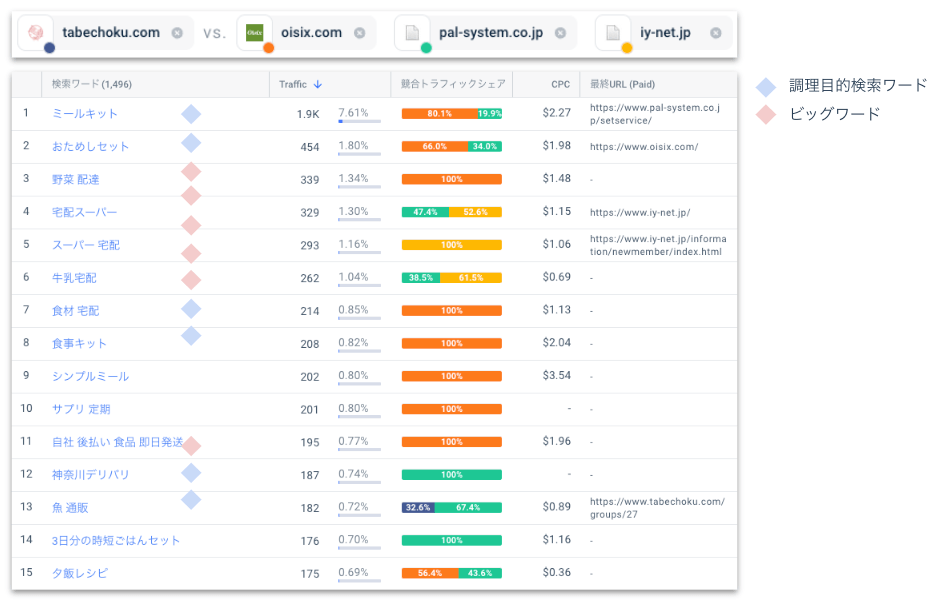Open the 神奈川デリバリ keyword link
The width and height of the screenshot is (938, 601).
91,475
